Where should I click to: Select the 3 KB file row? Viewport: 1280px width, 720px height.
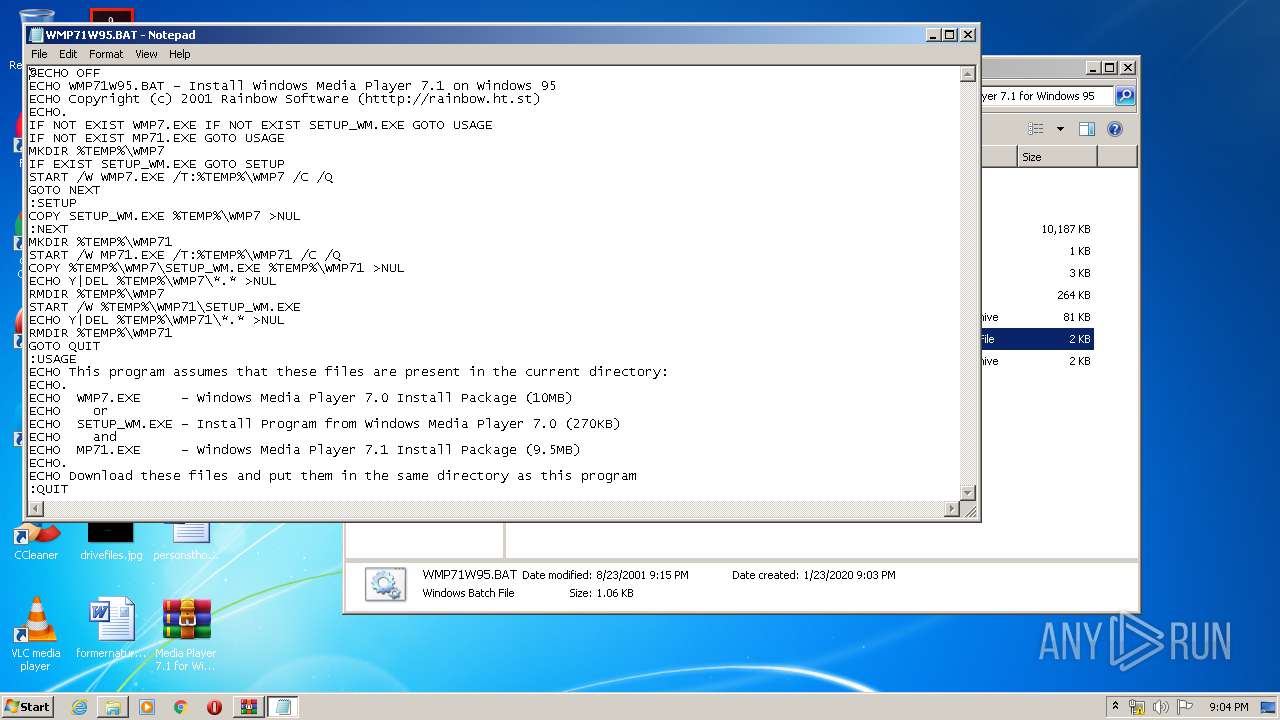point(1037,273)
